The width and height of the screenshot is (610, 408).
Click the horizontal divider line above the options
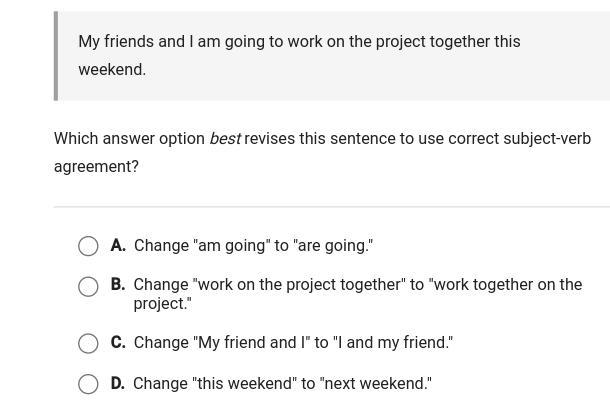point(331,207)
